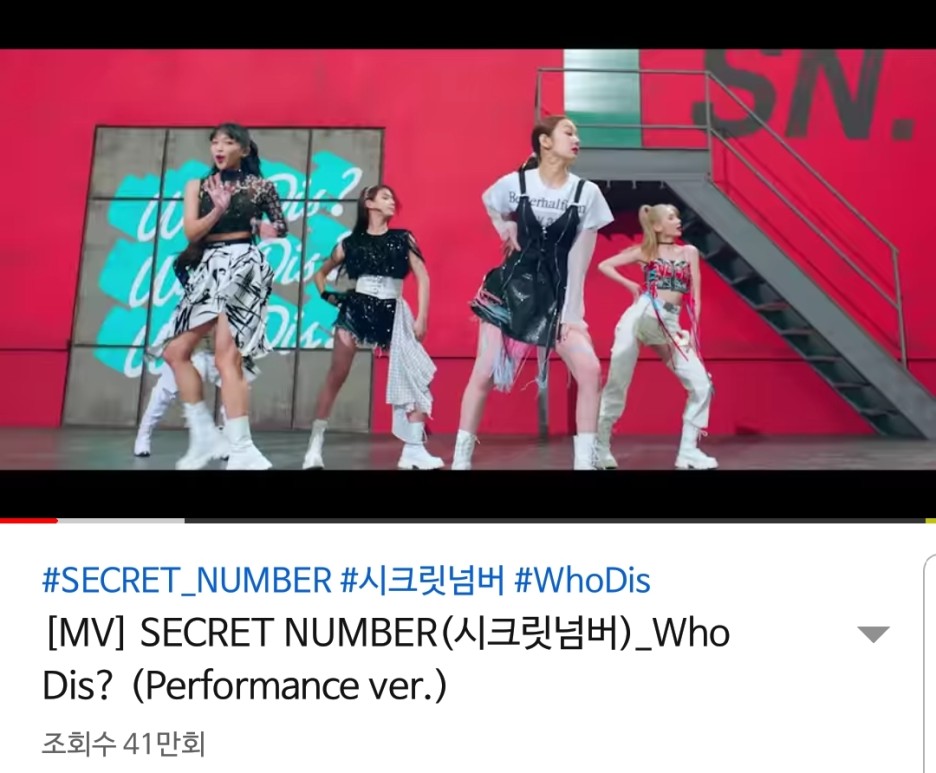Image resolution: width=936 pixels, height=773 pixels.
Task: Tap the black letterbox above the video
Action: coord(468,24)
